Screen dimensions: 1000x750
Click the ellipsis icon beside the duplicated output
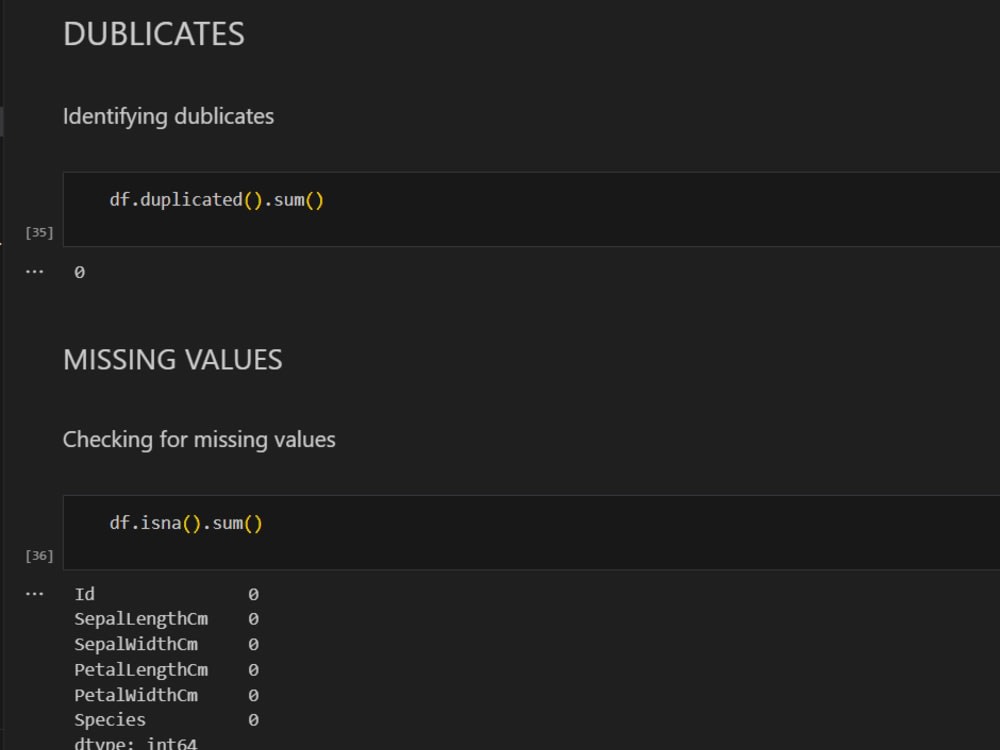pyautogui.click(x=34, y=270)
